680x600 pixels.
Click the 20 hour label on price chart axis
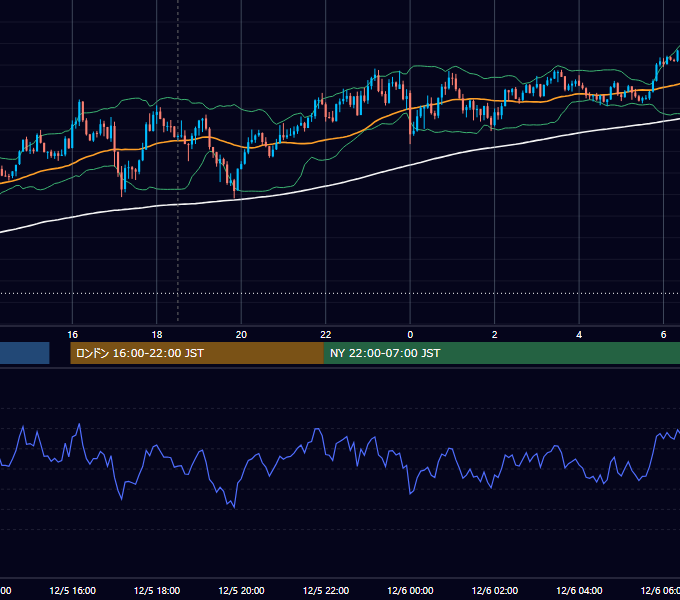click(241, 335)
